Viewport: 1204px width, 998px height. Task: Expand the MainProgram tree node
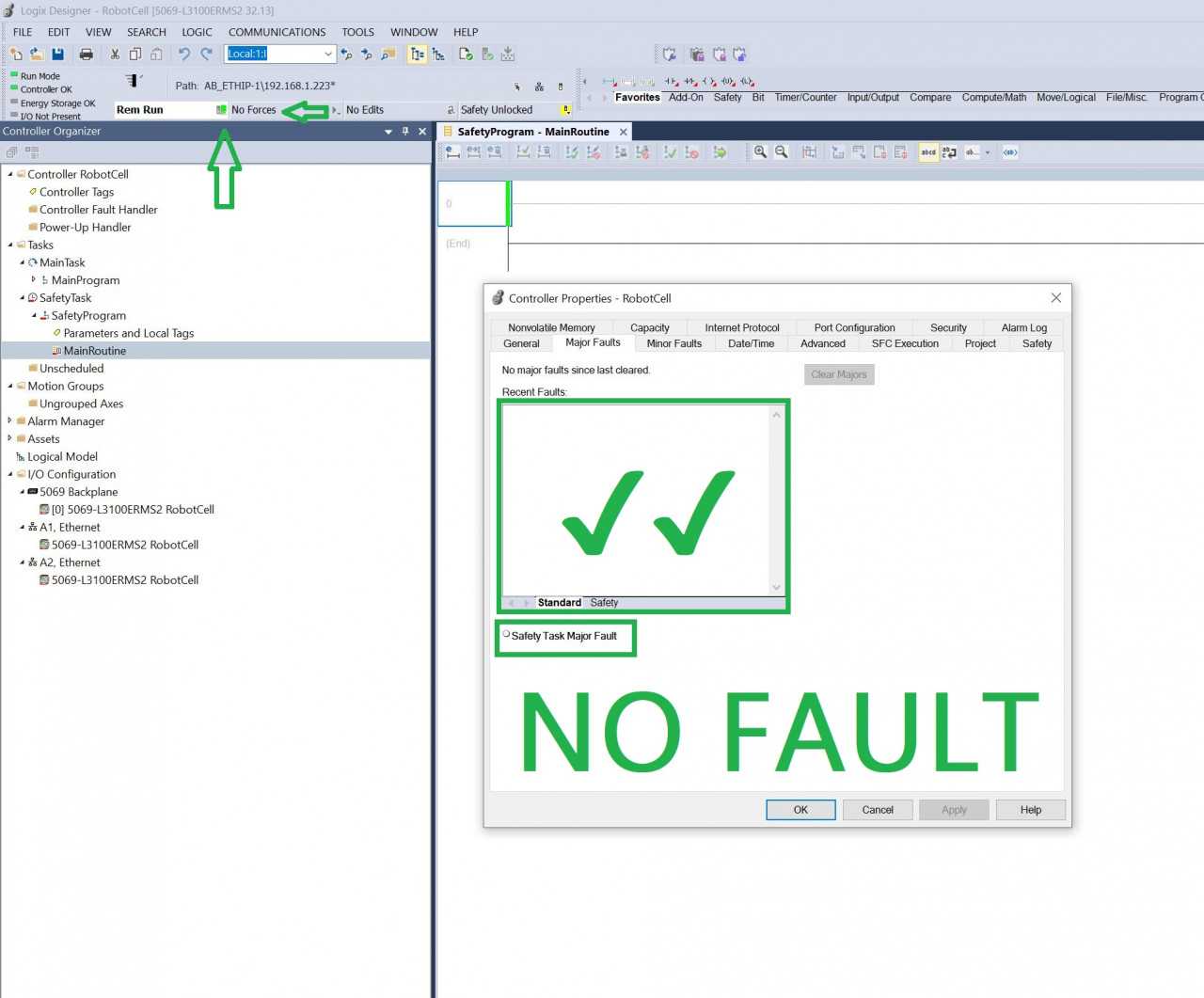pyautogui.click(x=34, y=280)
